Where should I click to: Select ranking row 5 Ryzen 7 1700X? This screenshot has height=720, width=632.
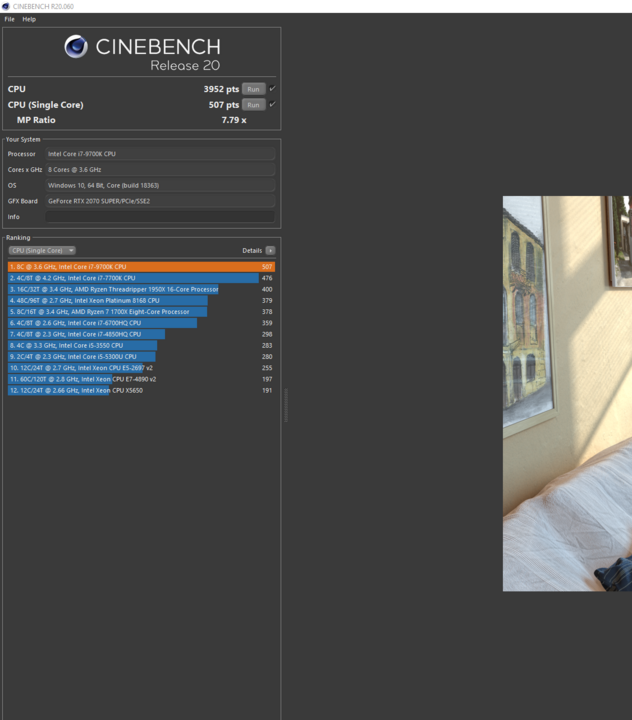[141, 312]
